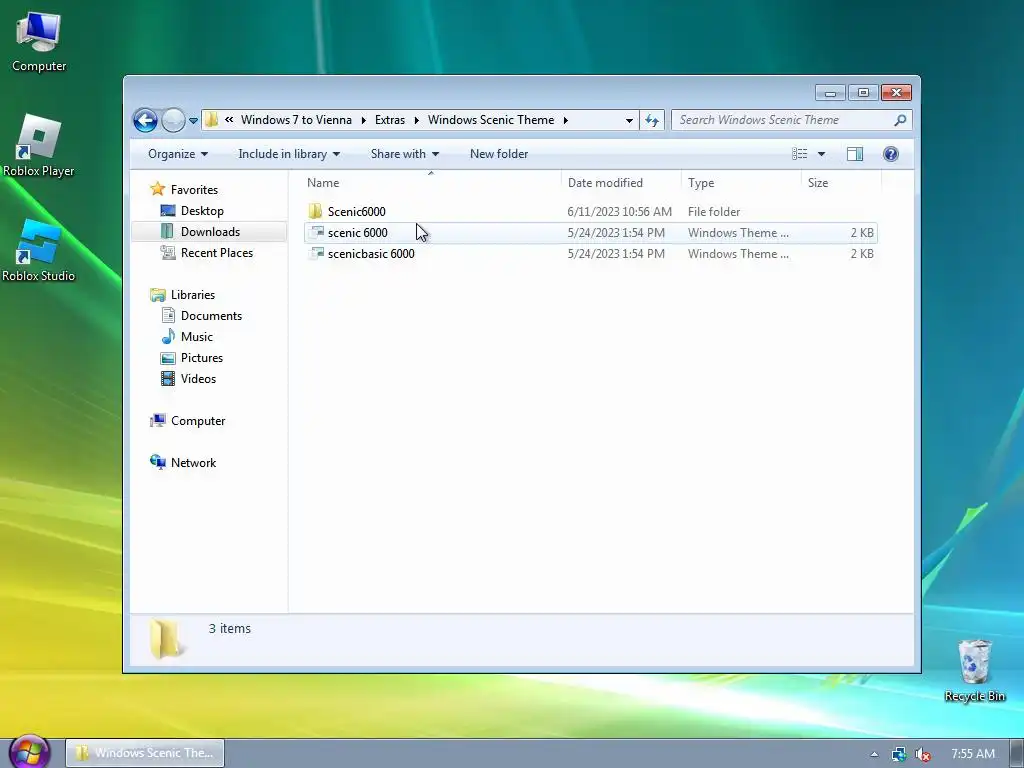Open address bar history dropdown
This screenshot has width=1024, height=768.
629,120
